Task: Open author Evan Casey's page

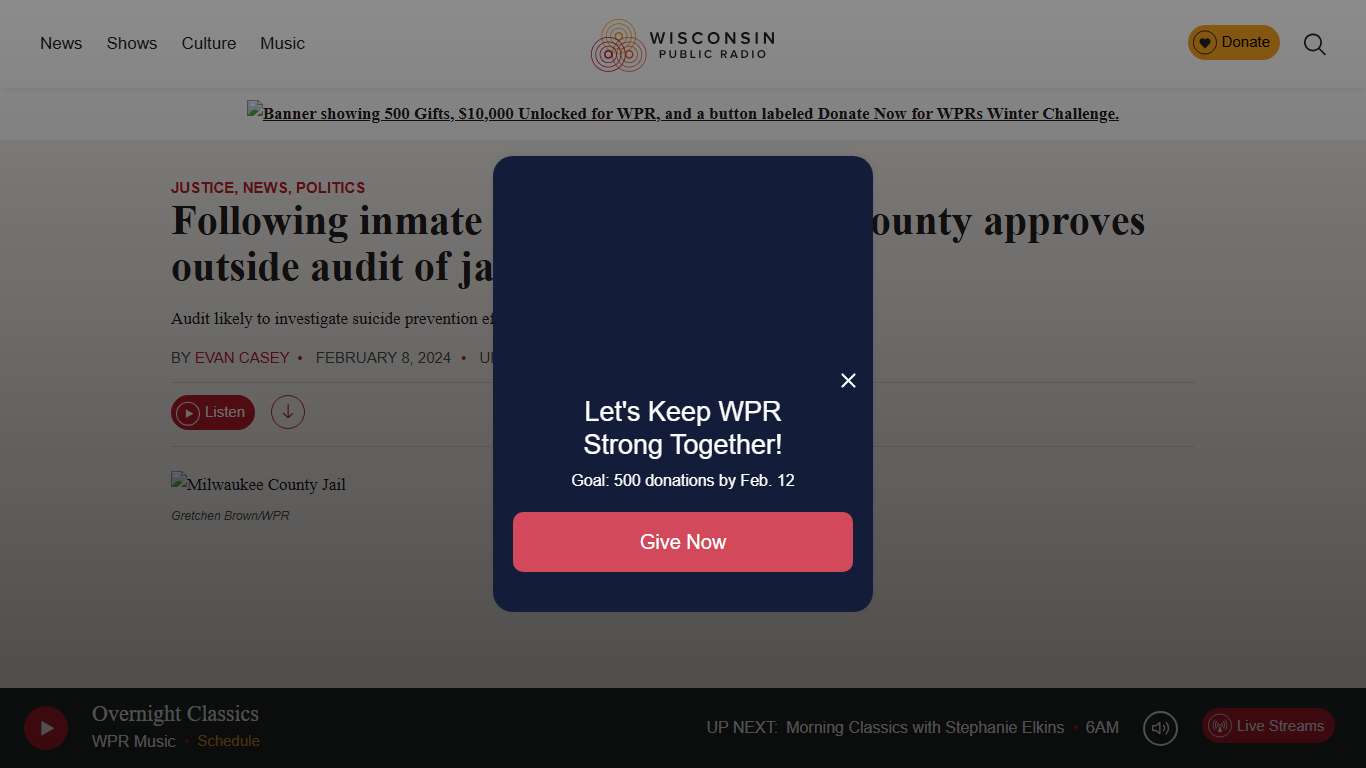Action: [242, 358]
